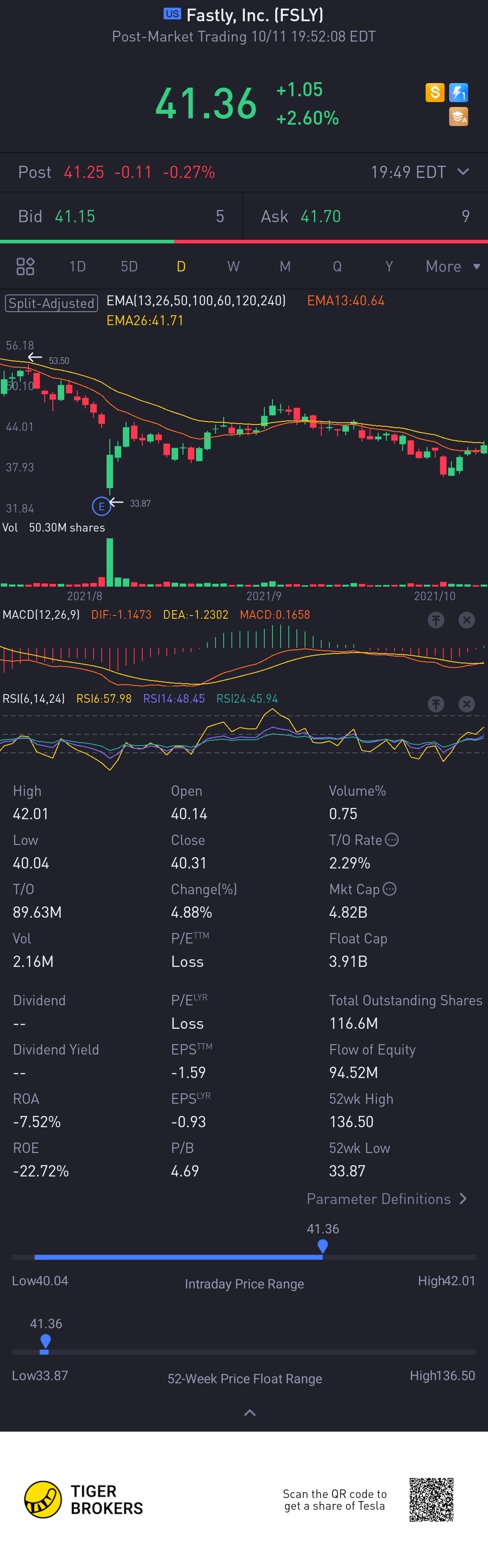
Task: Show info for T/O Rate
Action: [392, 840]
